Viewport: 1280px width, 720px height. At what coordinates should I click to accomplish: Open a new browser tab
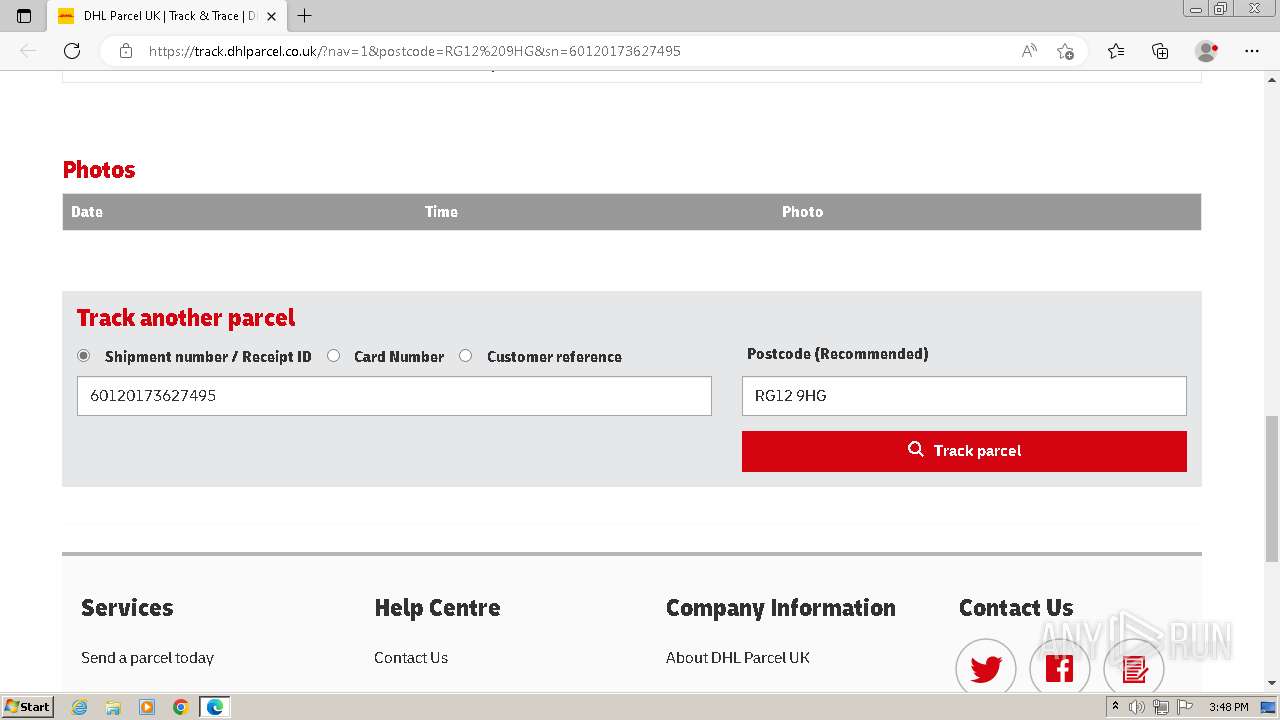(x=305, y=16)
